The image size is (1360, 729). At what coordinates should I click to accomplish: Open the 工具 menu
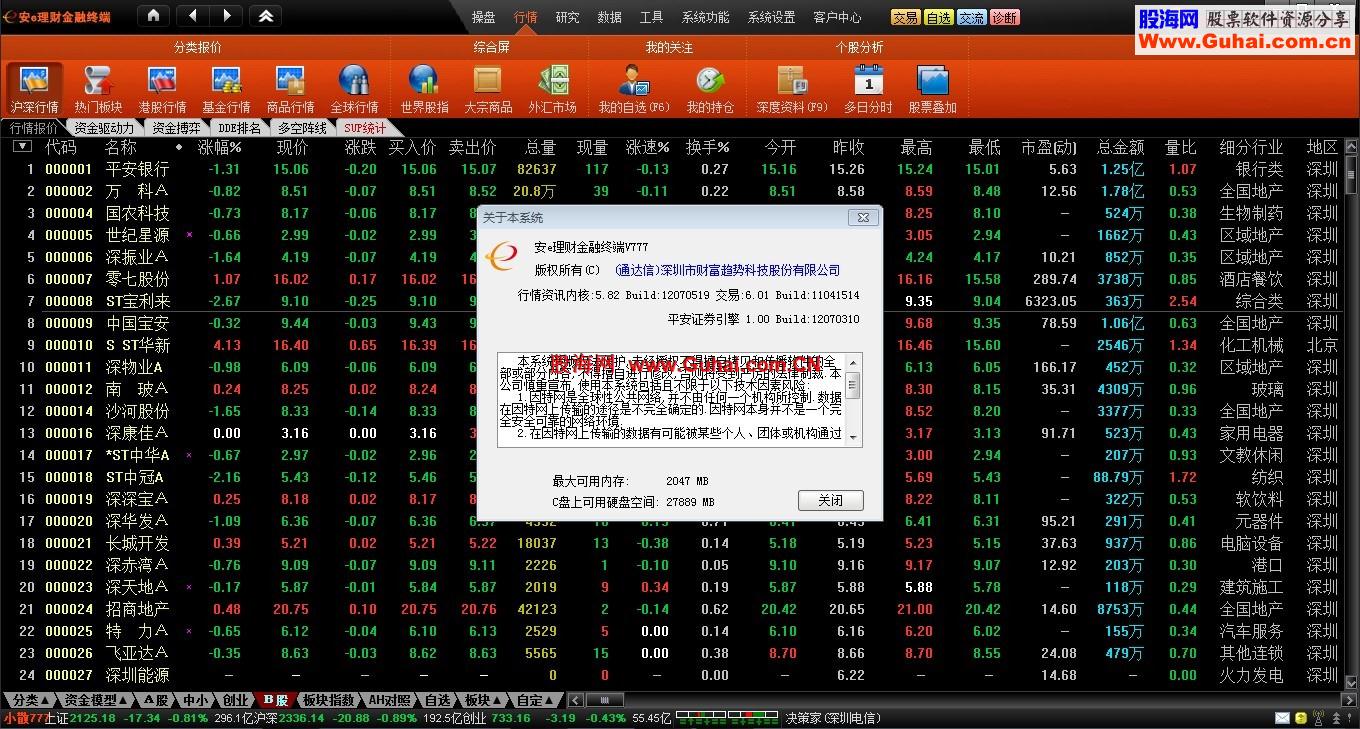[x=651, y=17]
